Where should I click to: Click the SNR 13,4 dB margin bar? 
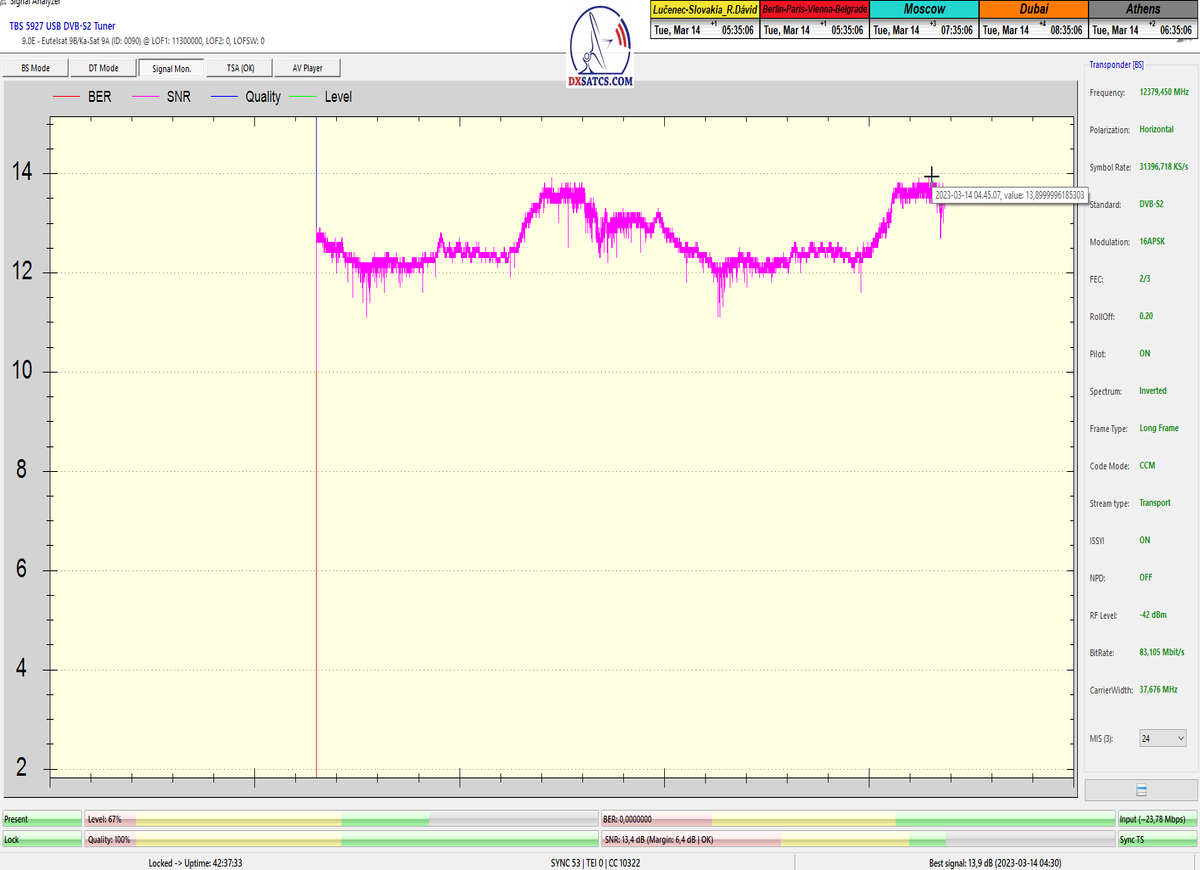[856, 840]
